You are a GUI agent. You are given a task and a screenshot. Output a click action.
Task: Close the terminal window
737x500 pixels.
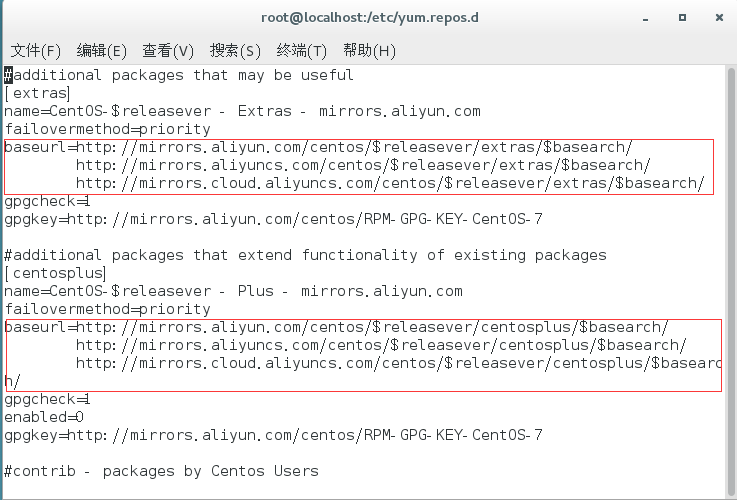[719, 18]
